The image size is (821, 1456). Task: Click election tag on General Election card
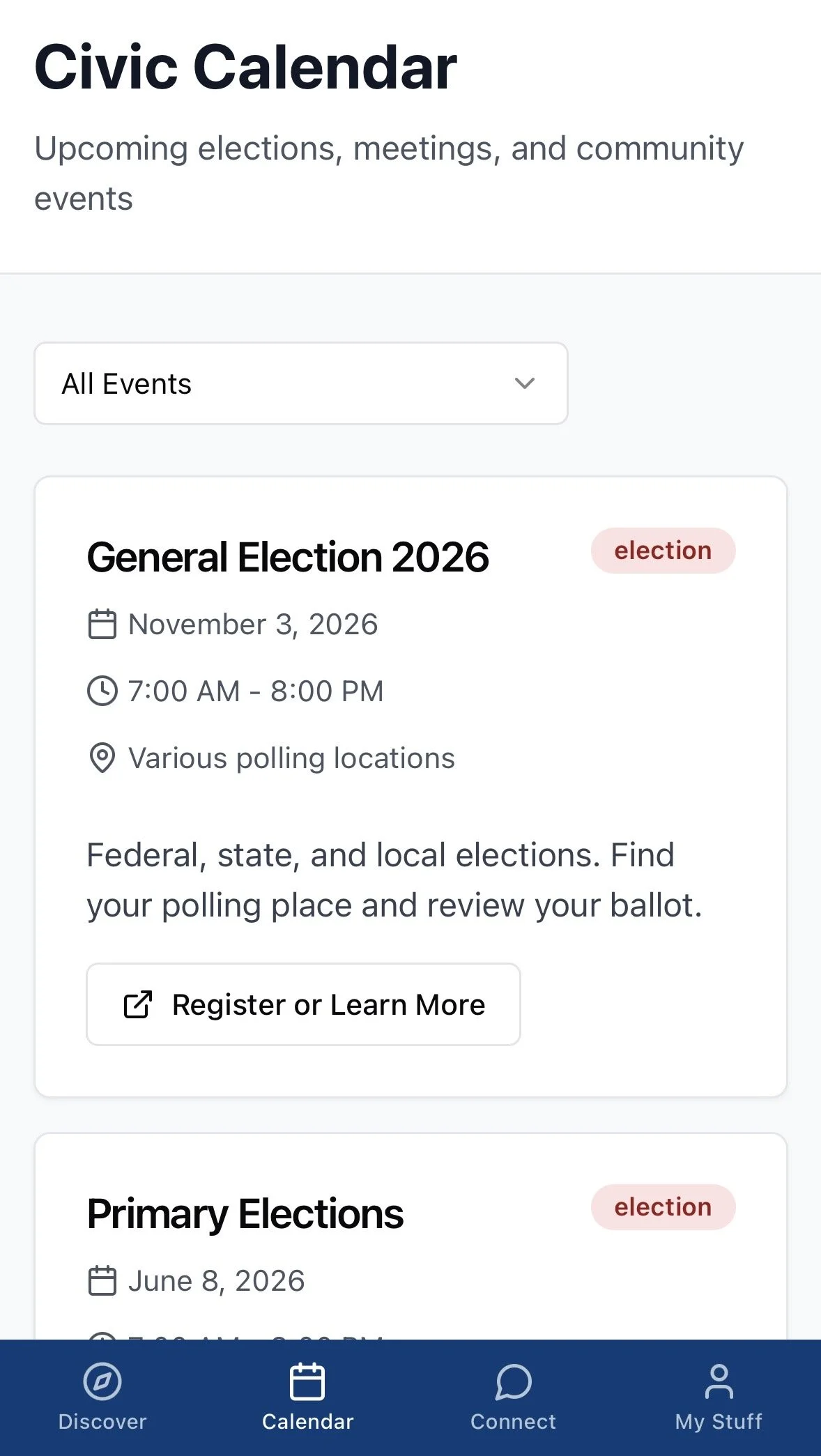pyautogui.click(x=663, y=551)
